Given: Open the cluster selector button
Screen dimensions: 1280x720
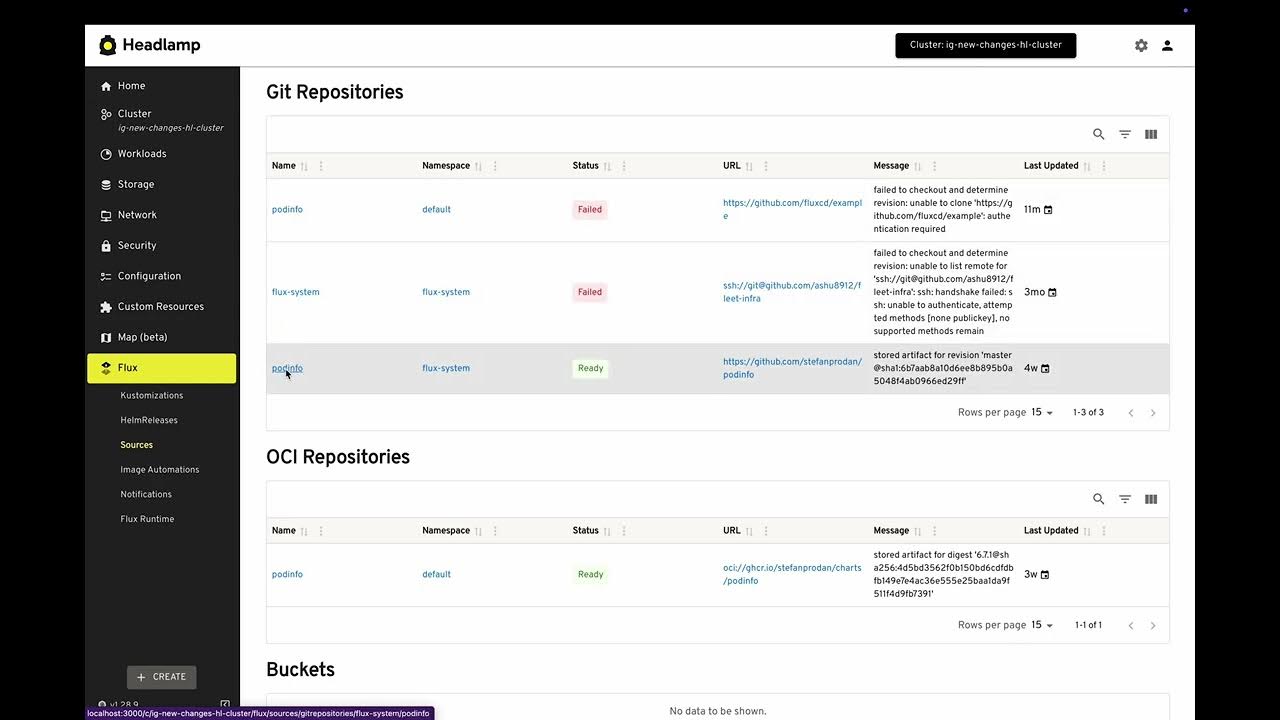Looking at the screenshot, I should click(985, 45).
